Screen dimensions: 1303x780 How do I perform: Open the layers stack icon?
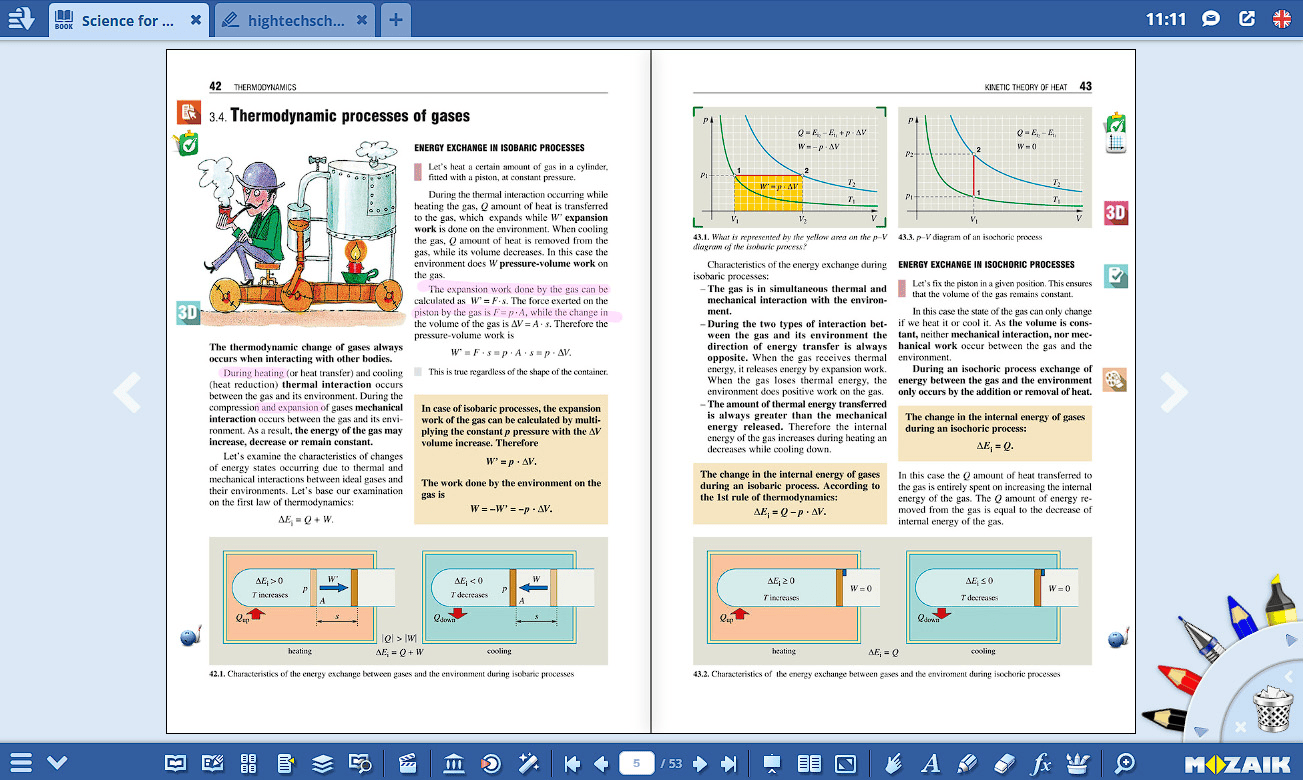(x=322, y=763)
